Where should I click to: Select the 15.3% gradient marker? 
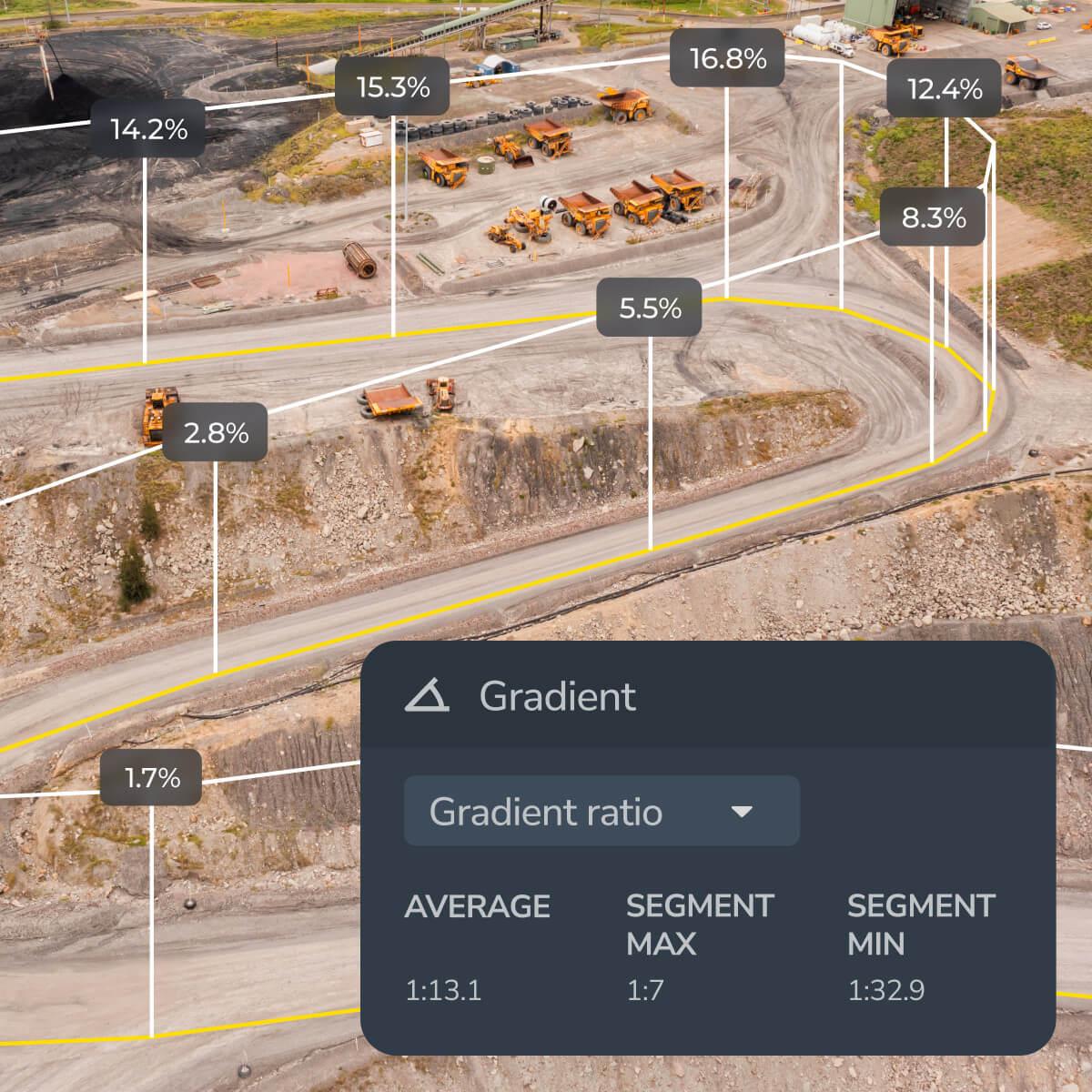[x=393, y=87]
